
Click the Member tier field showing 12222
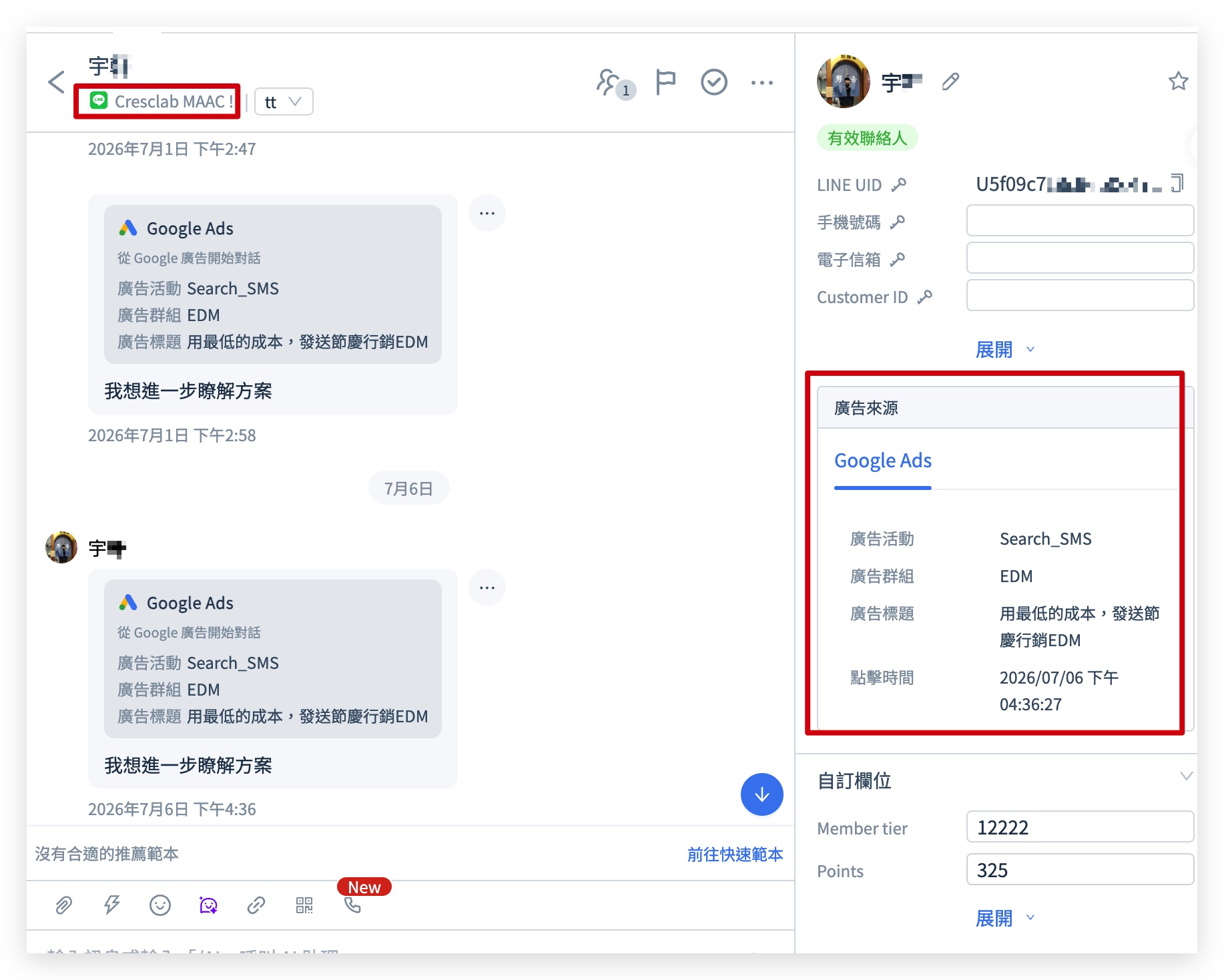tap(1080, 826)
